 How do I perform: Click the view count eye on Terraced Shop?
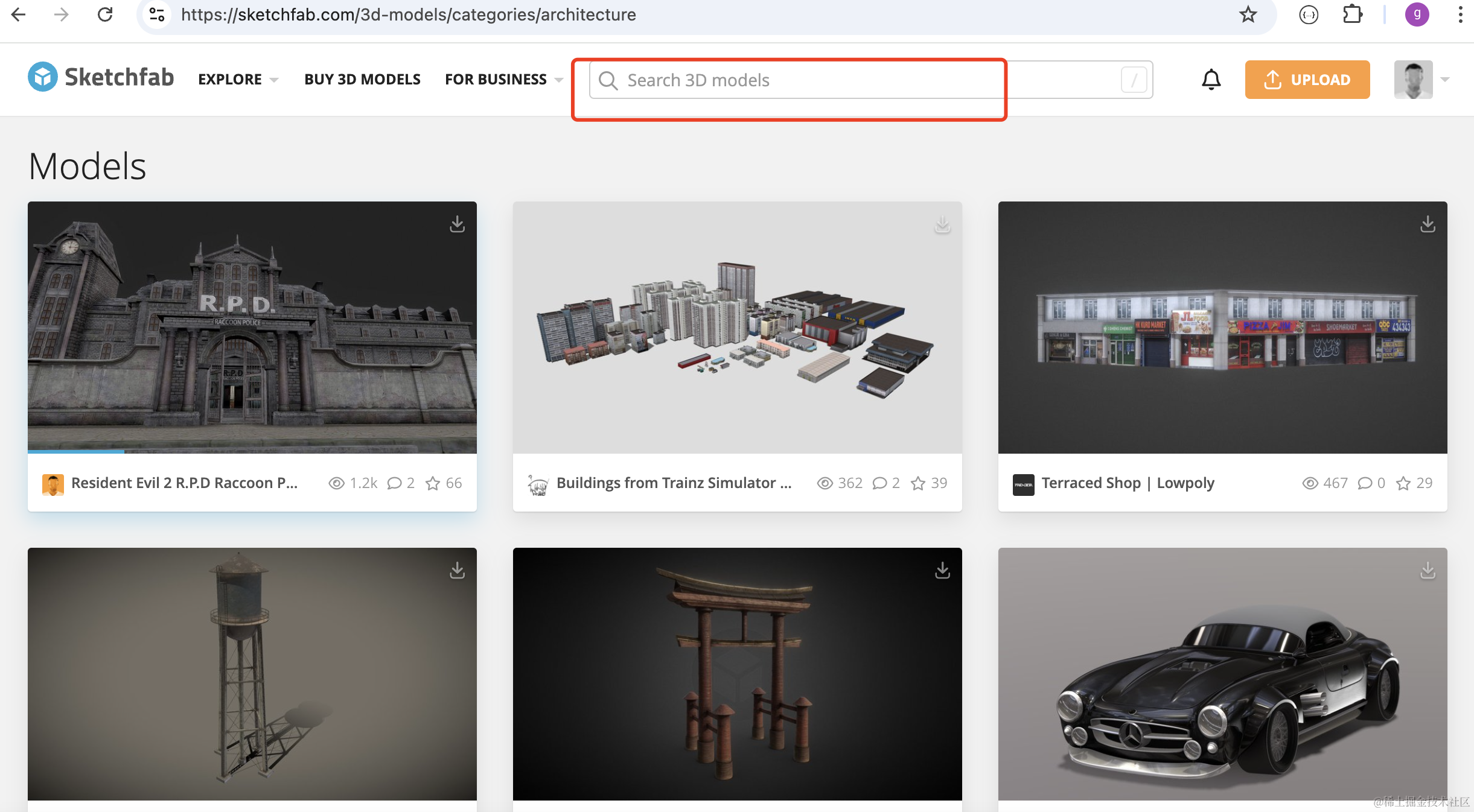[x=1310, y=483]
